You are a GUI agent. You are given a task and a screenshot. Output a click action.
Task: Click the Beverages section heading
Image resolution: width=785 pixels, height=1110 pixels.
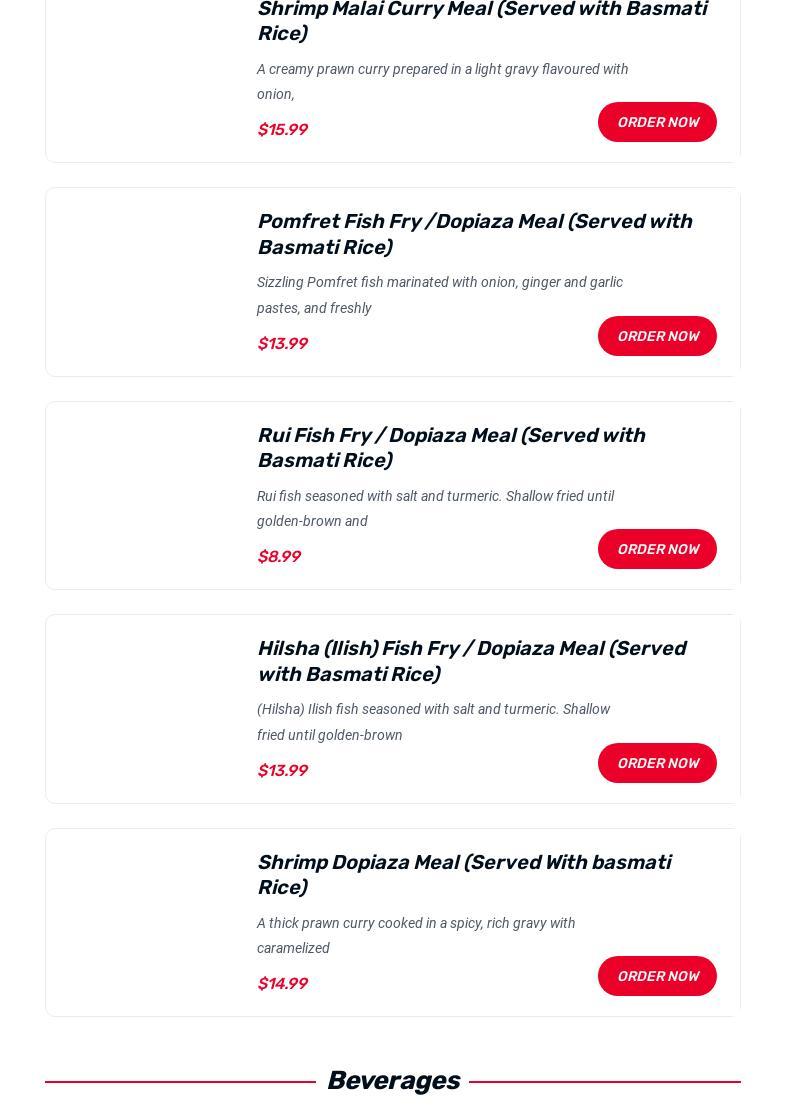[393, 1081]
